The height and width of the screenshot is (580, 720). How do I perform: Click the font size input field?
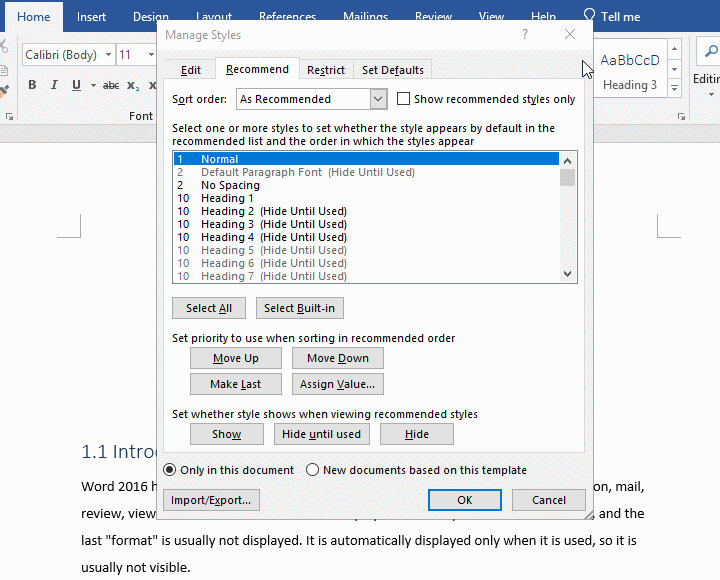tap(131, 55)
